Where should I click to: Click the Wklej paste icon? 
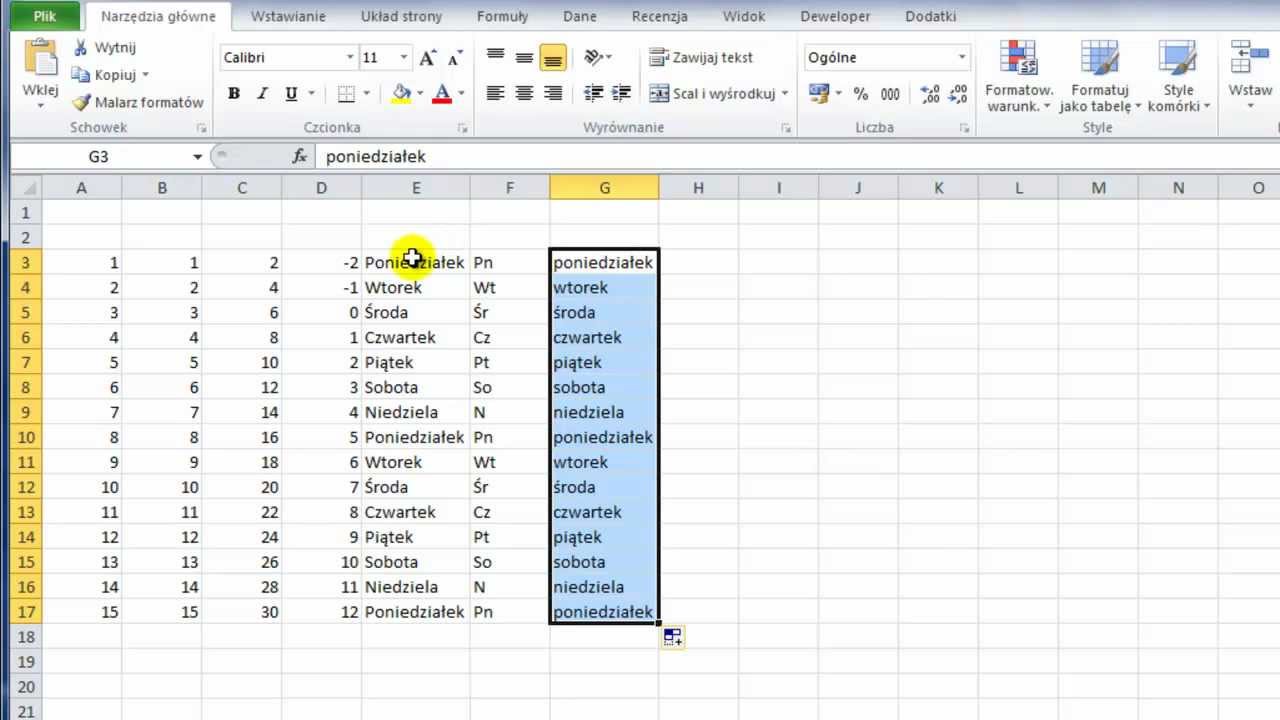point(40,58)
